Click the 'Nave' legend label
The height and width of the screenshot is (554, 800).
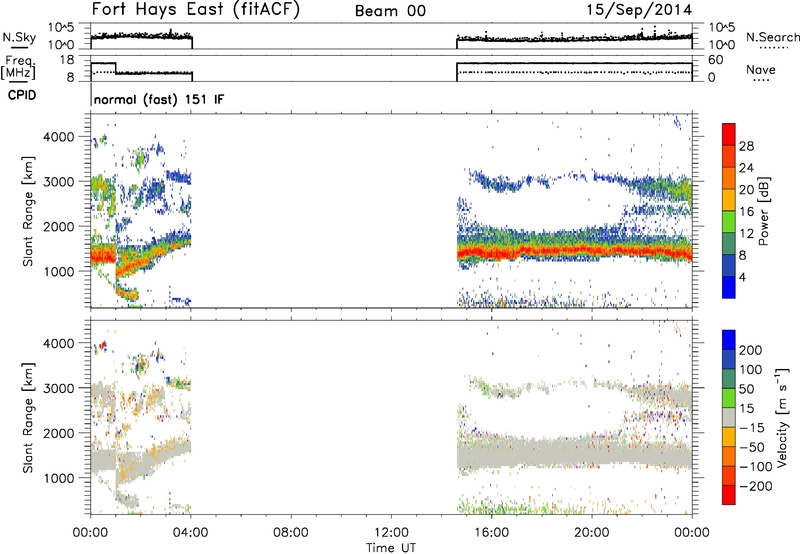point(760,70)
